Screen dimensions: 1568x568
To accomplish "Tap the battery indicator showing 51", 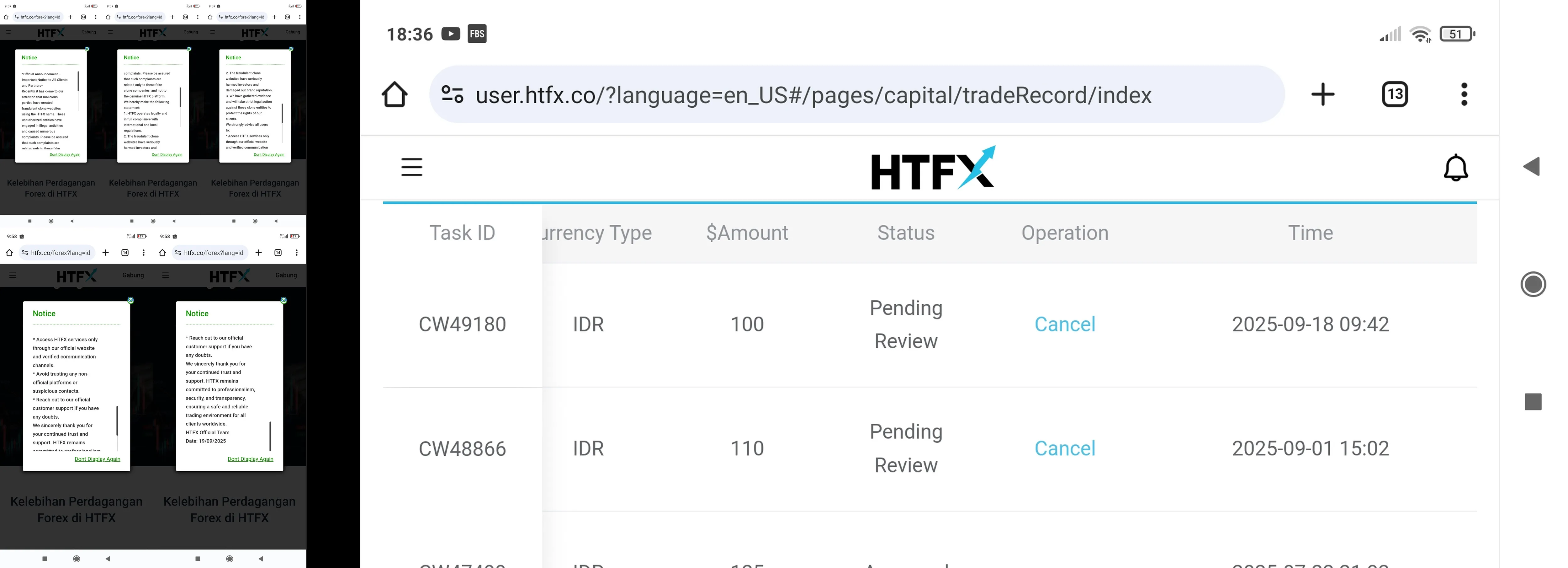I will [1457, 34].
